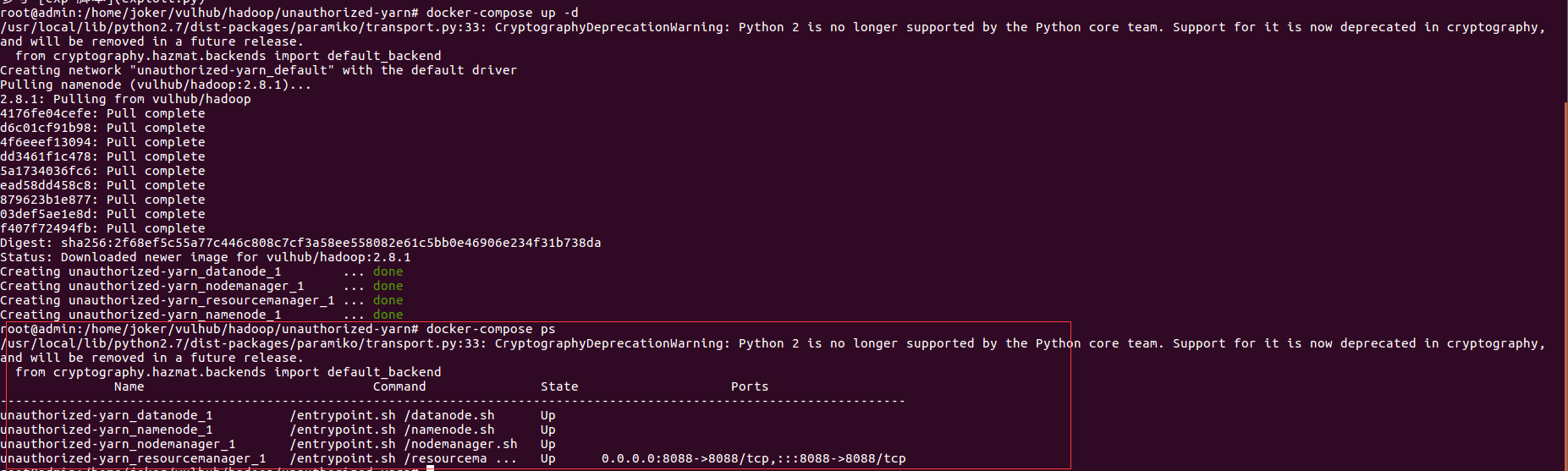Image resolution: width=1568 pixels, height=471 pixels.
Task: Click 'Status: Downloaded newer image' line
Action: tap(206, 257)
